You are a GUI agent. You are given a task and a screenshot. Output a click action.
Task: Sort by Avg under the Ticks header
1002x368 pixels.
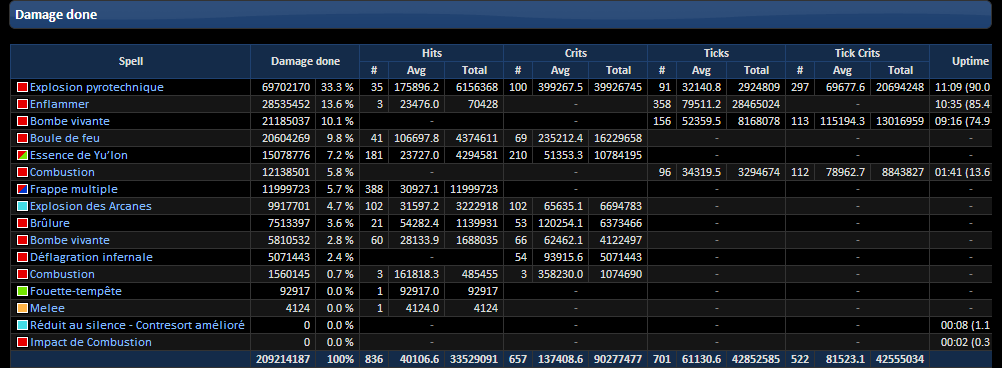point(701,70)
